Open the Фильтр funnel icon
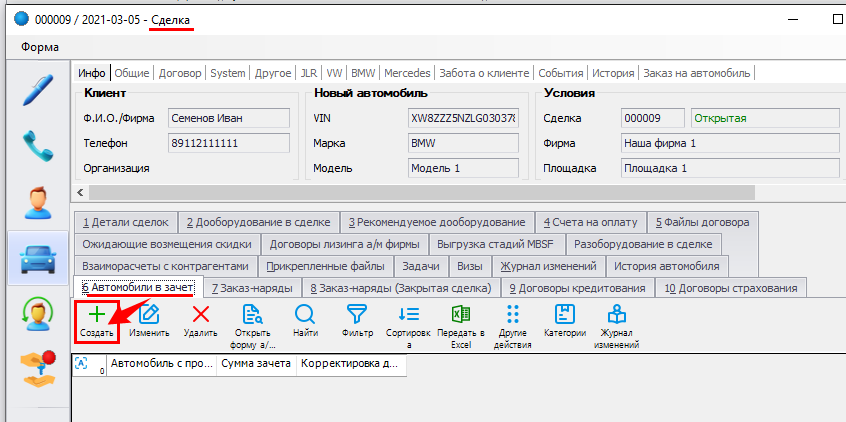Screen dimensions: 846x422 (356, 315)
